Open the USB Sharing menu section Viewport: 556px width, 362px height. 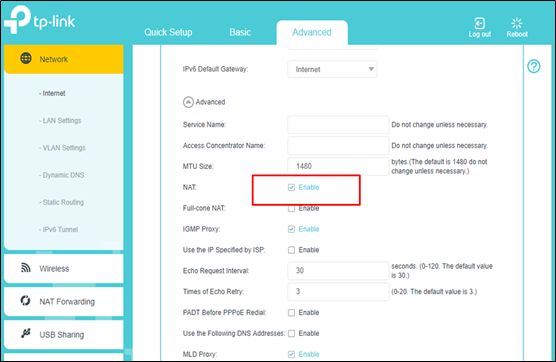pos(64,334)
